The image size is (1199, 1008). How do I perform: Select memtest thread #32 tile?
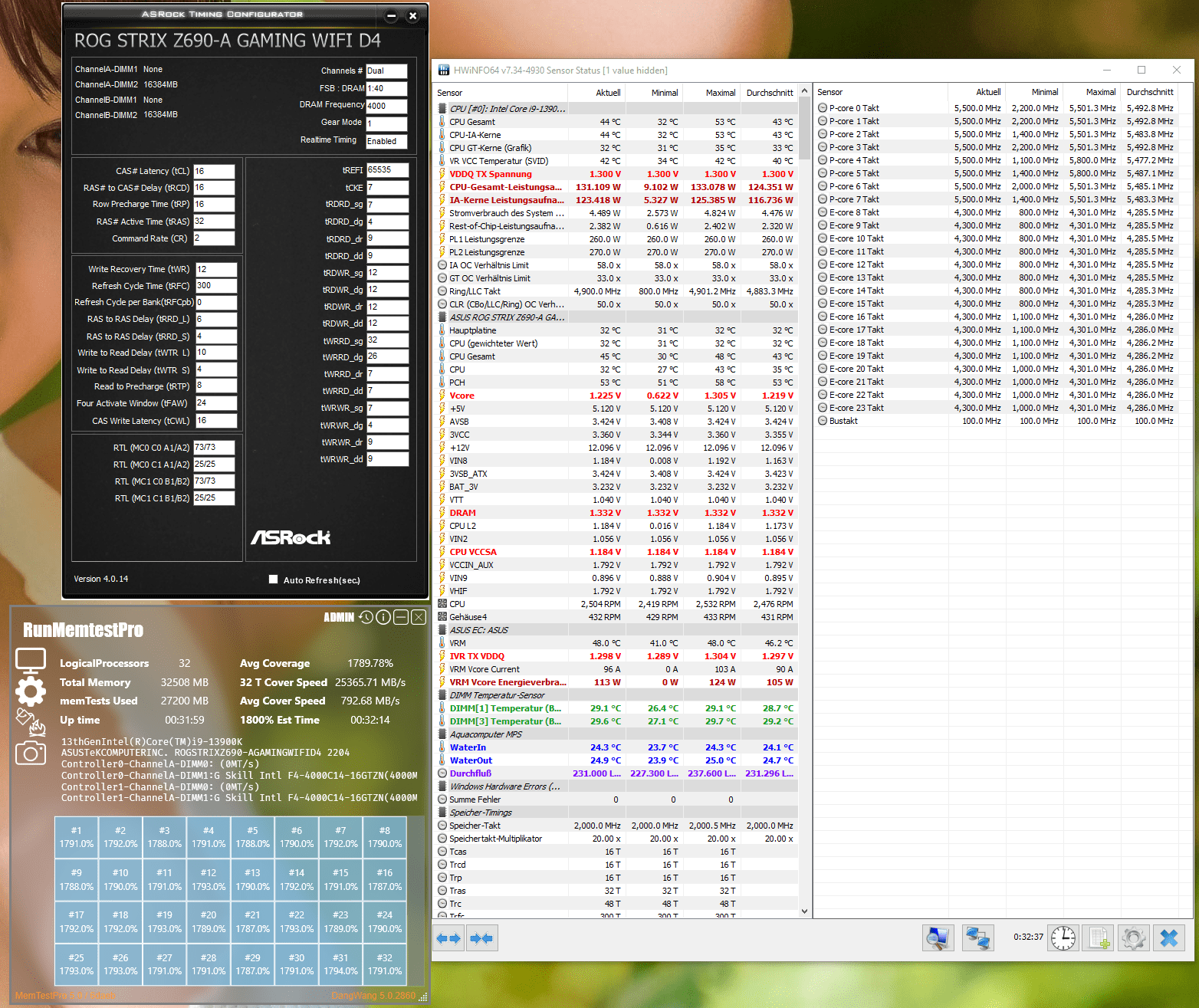(x=385, y=964)
